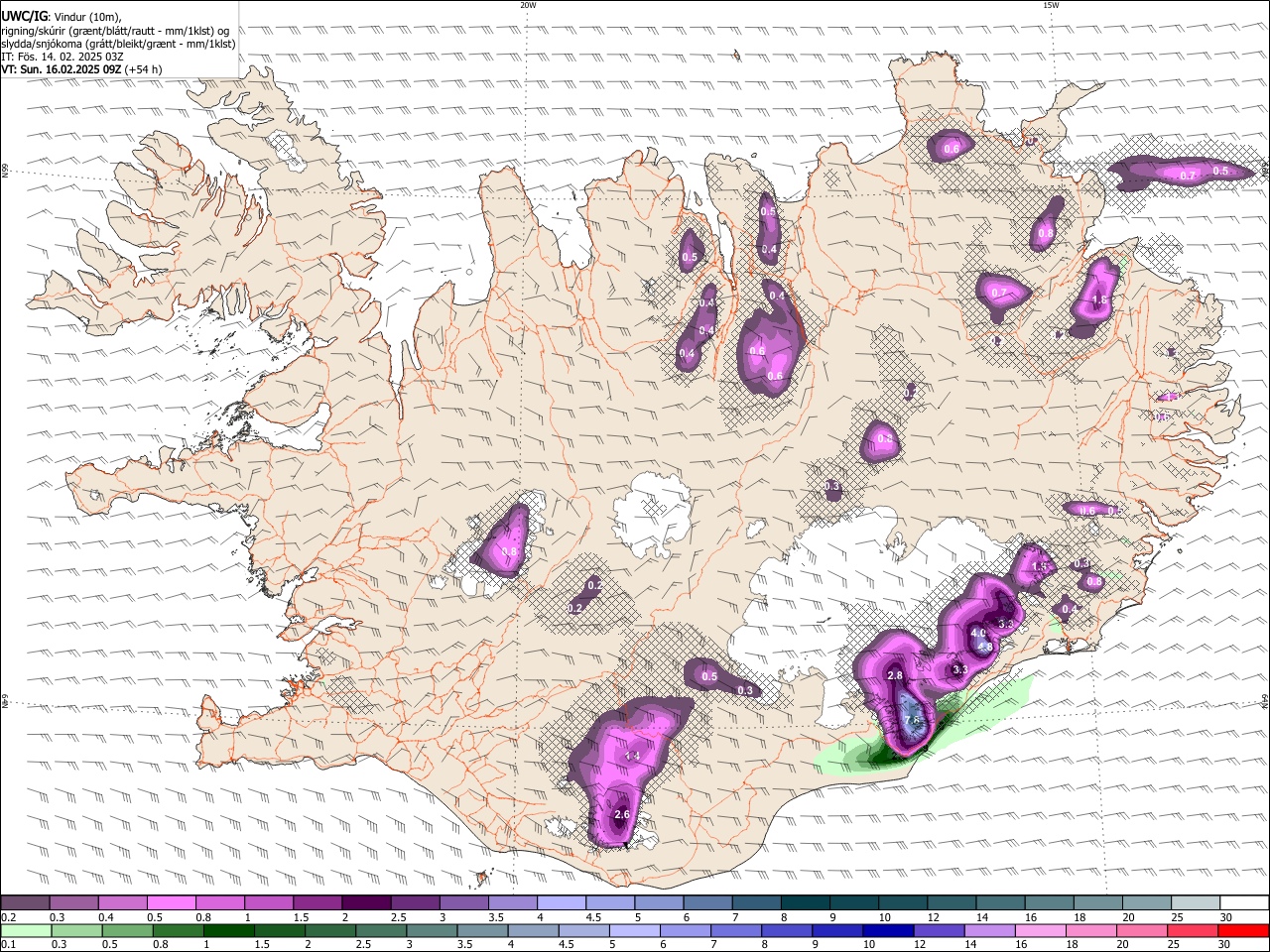Click the rain scale swatch starting at 20
Viewport: 1270px width, 952px height.
pos(1142,931)
